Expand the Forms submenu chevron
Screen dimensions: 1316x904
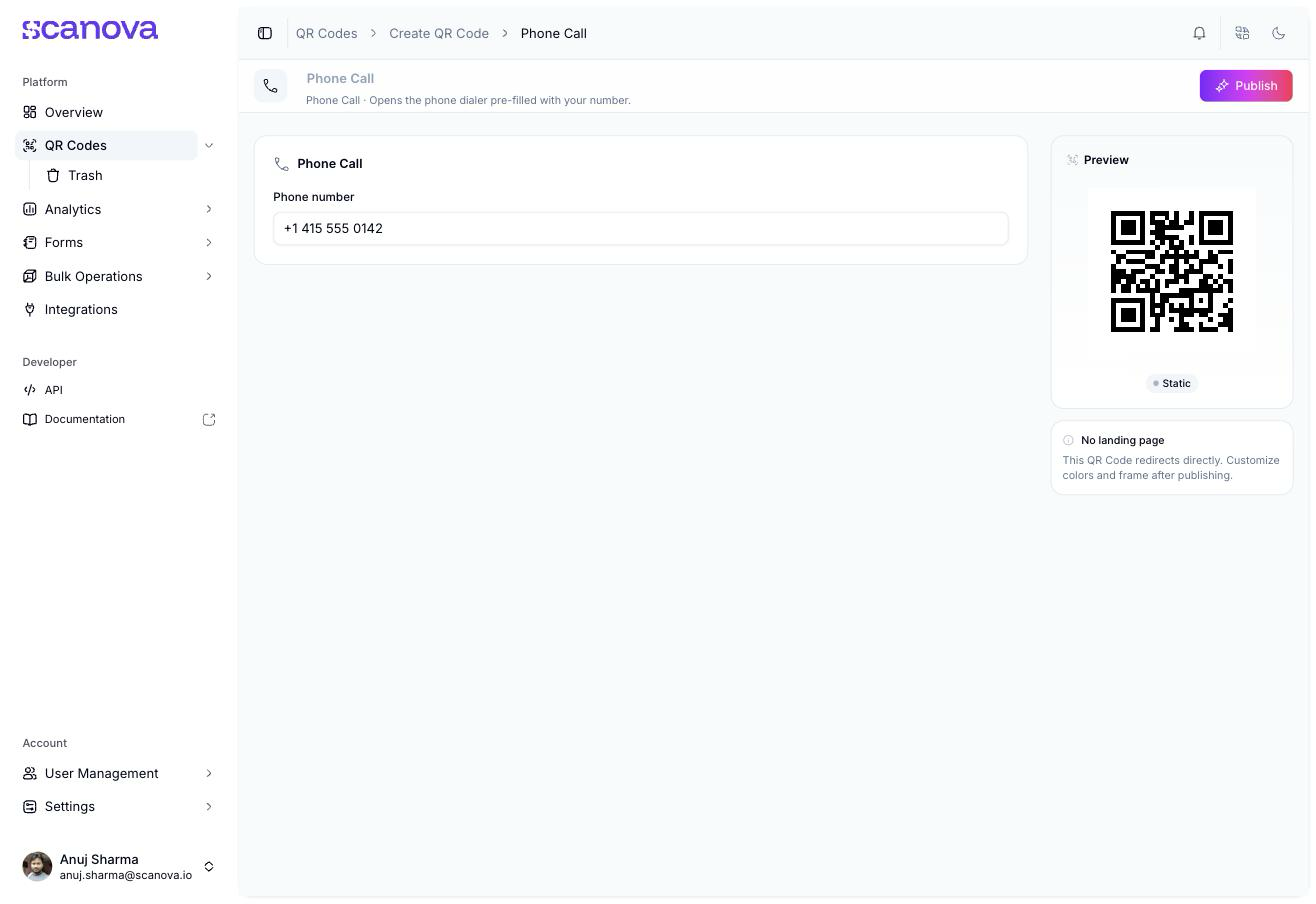pyautogui.click(x=209, y=242)
